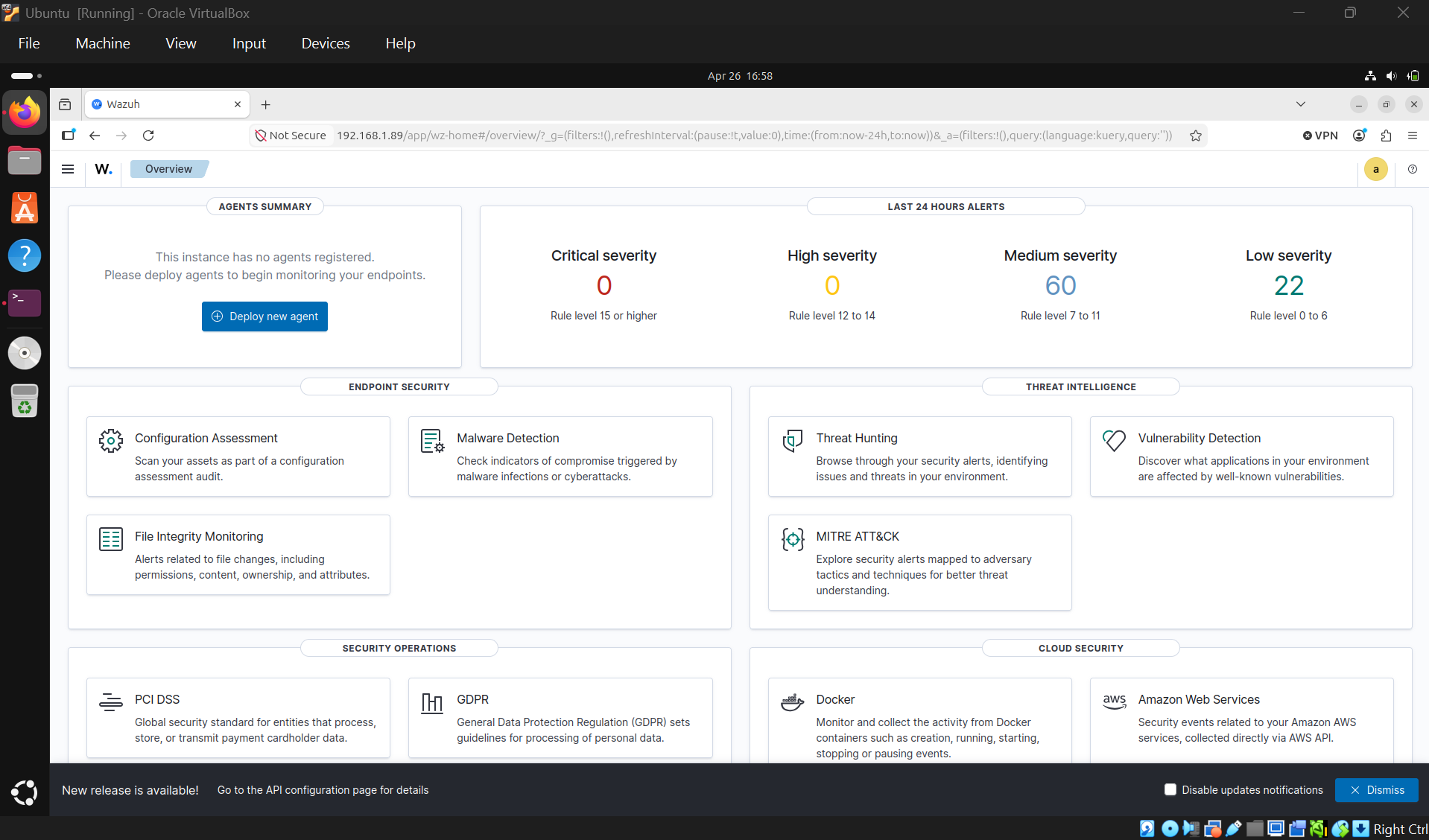Click the PCI DSS icon
Image resolution: width=1429 pixels, height=840 pixels.
111,702
